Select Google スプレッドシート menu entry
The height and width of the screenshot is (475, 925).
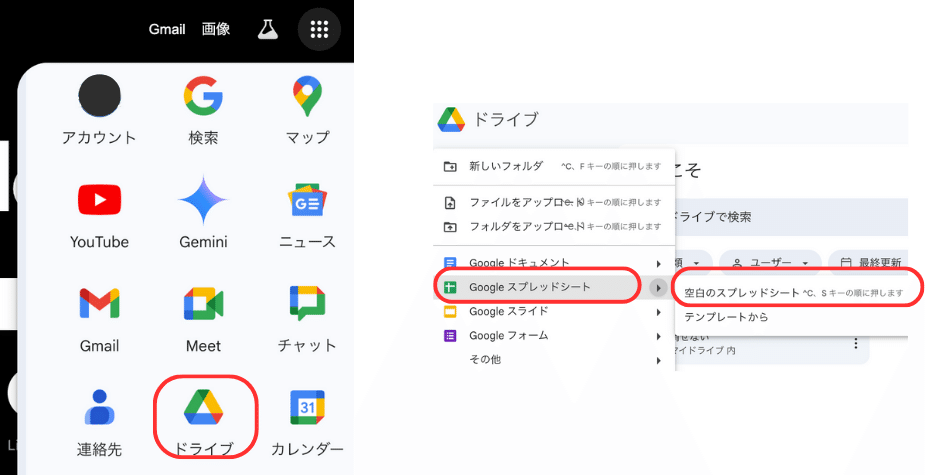[x=554, y=287]
